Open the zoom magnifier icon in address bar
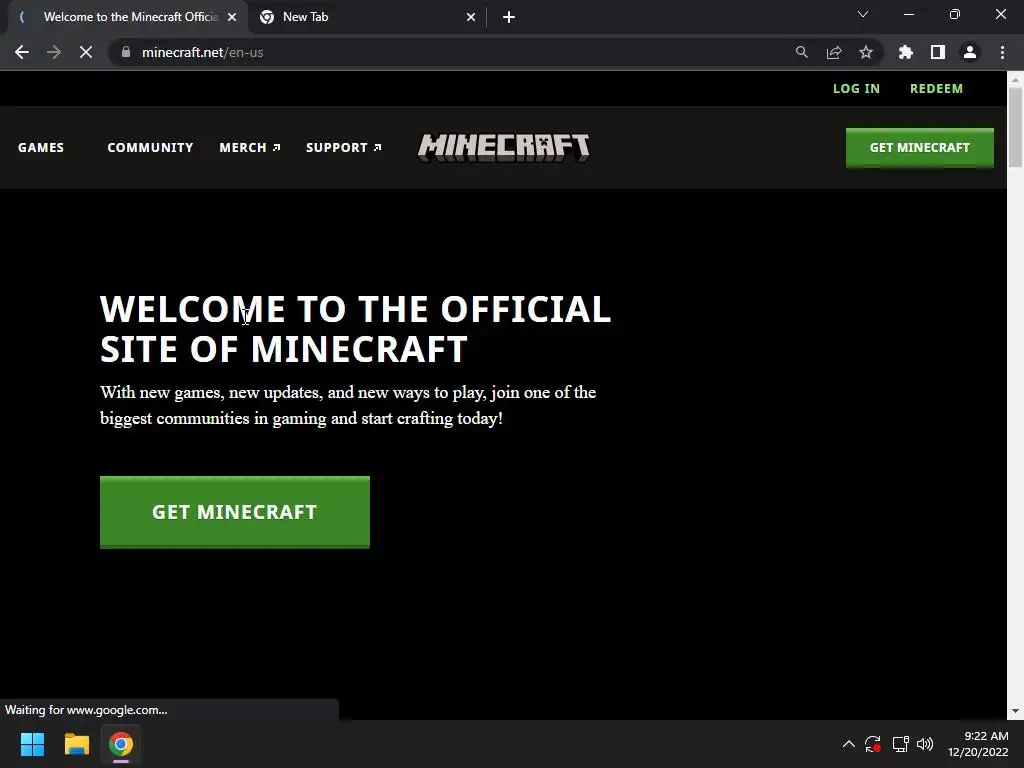 pyautogui.click(x=801, y=52)
